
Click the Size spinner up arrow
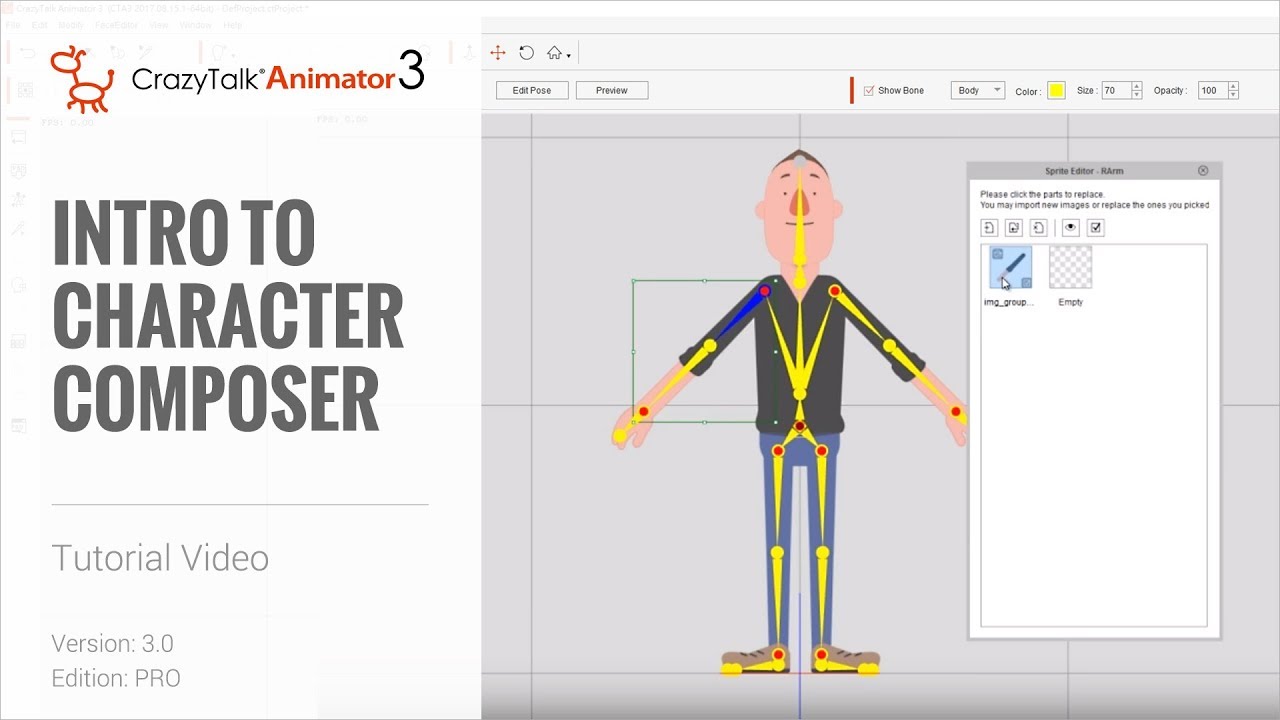click(1137, 85)
